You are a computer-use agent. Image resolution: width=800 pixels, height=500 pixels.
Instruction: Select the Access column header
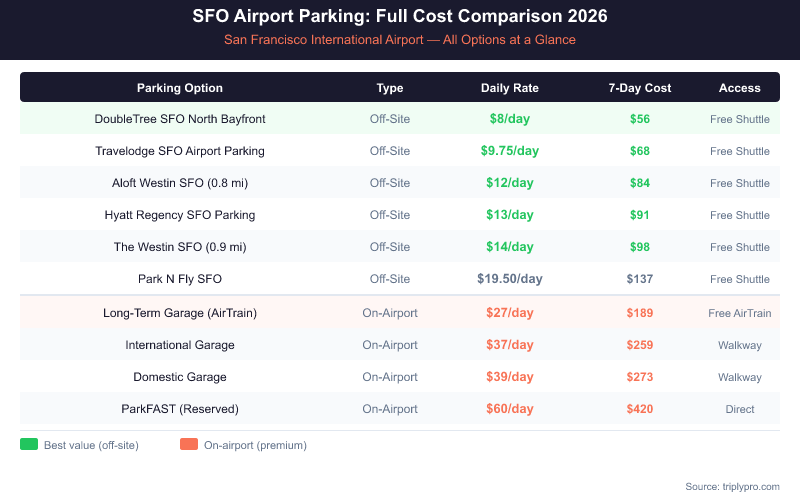739,88
